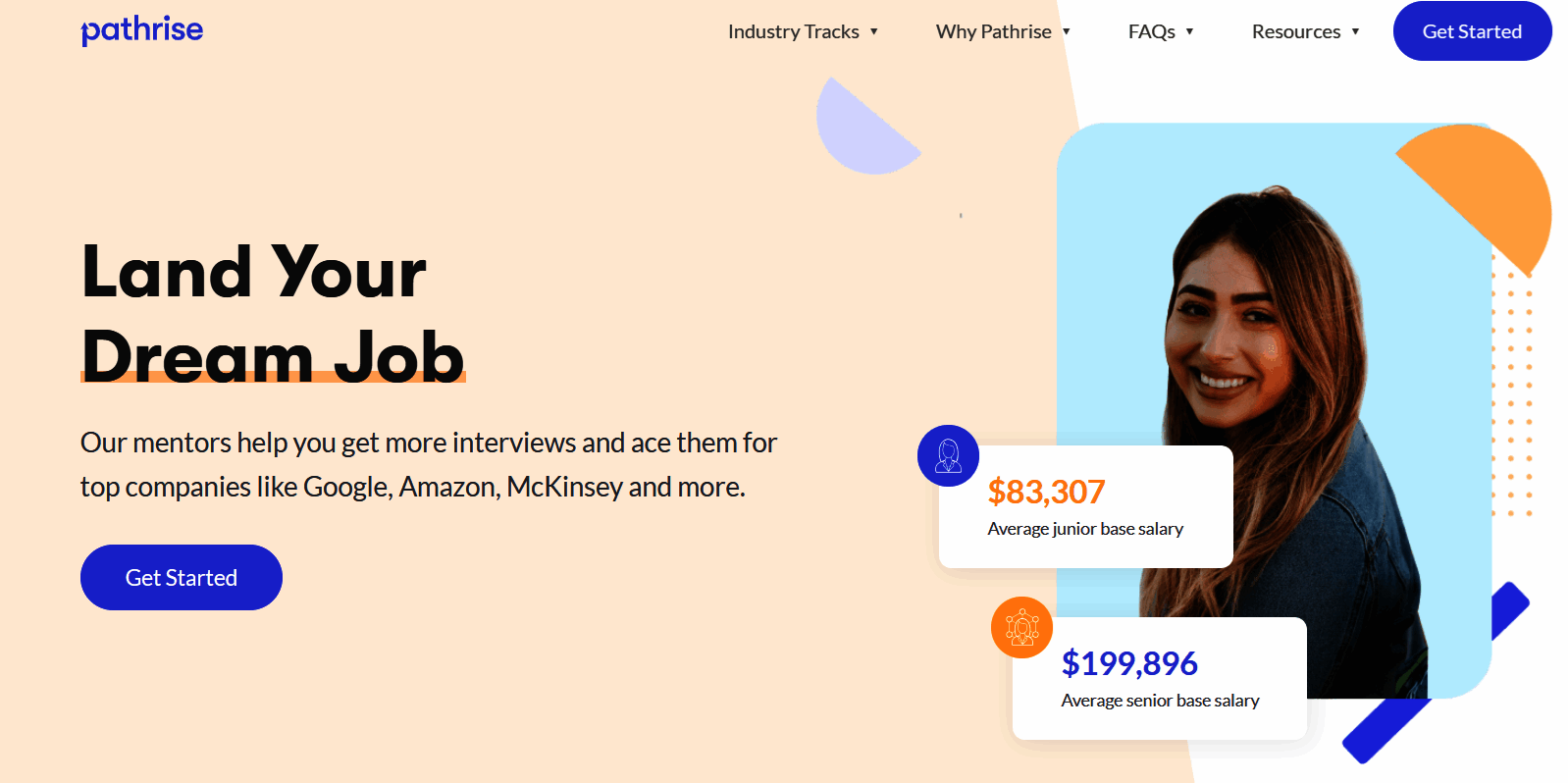
Task: Click the blue person icon on junior salary card
Action: (948, 455)
